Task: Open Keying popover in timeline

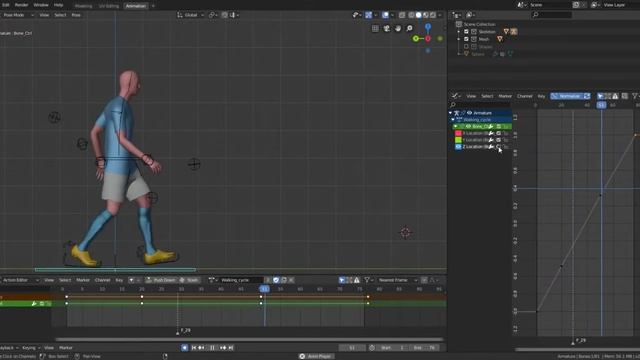Action: [31, 348]
